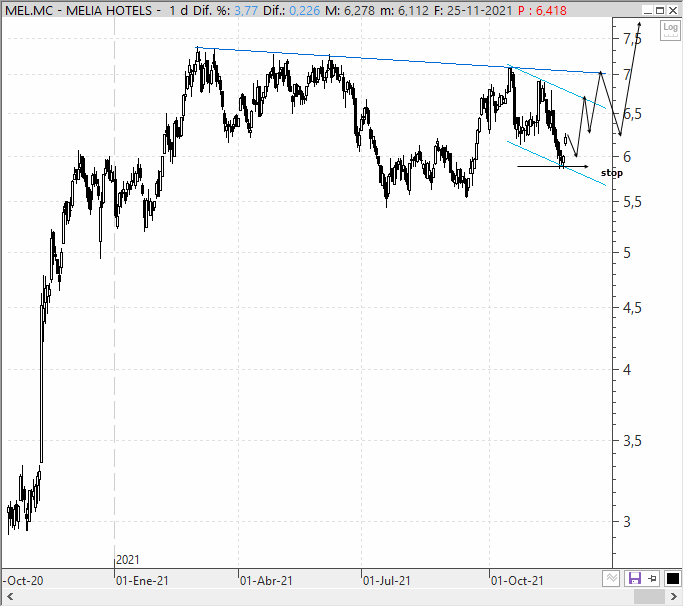Click the date F: 25-11-2021

(473, 10)
